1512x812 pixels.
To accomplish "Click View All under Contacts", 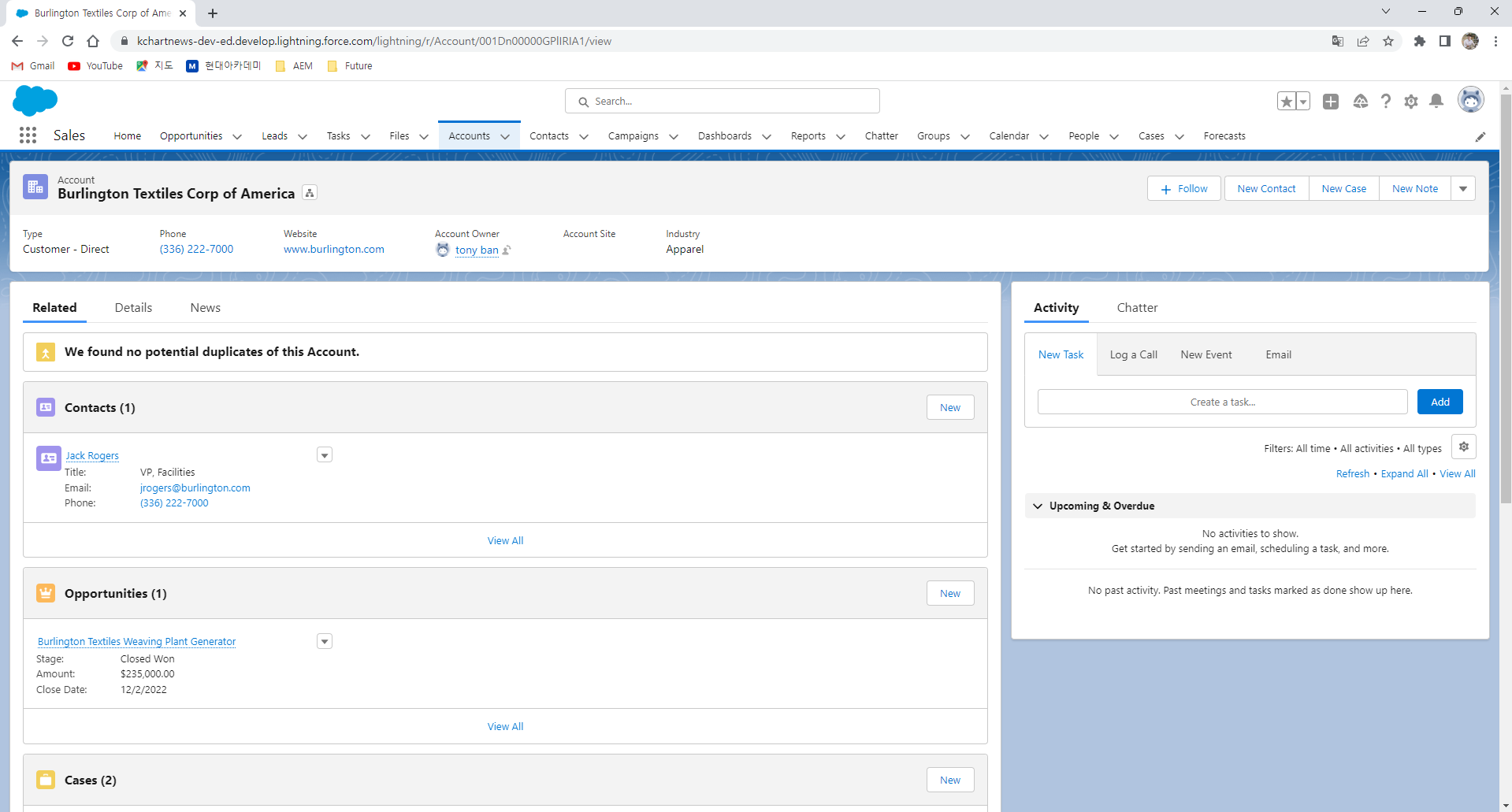I will [505, 540].
